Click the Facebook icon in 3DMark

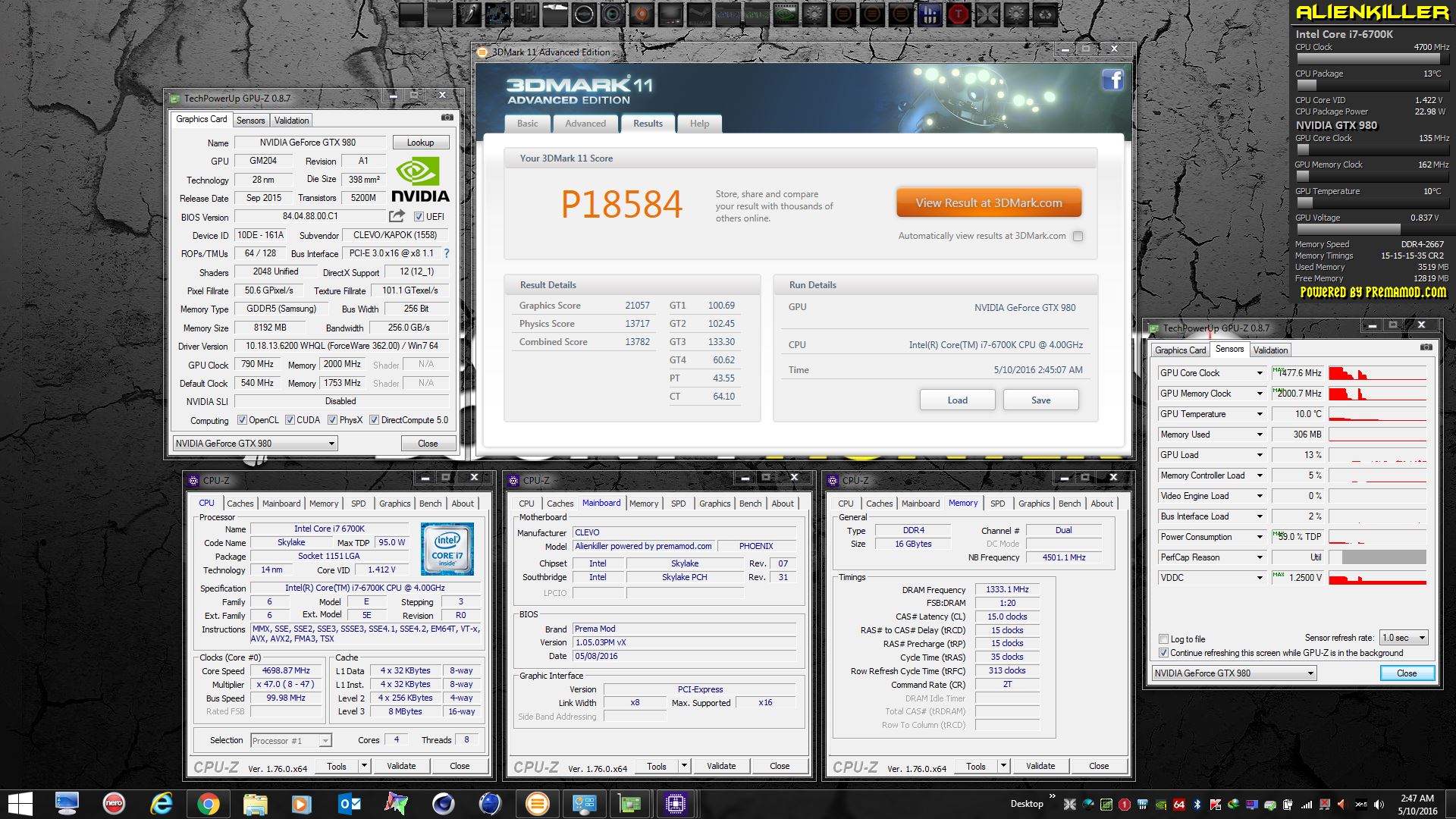click(x=1112, y=80)
